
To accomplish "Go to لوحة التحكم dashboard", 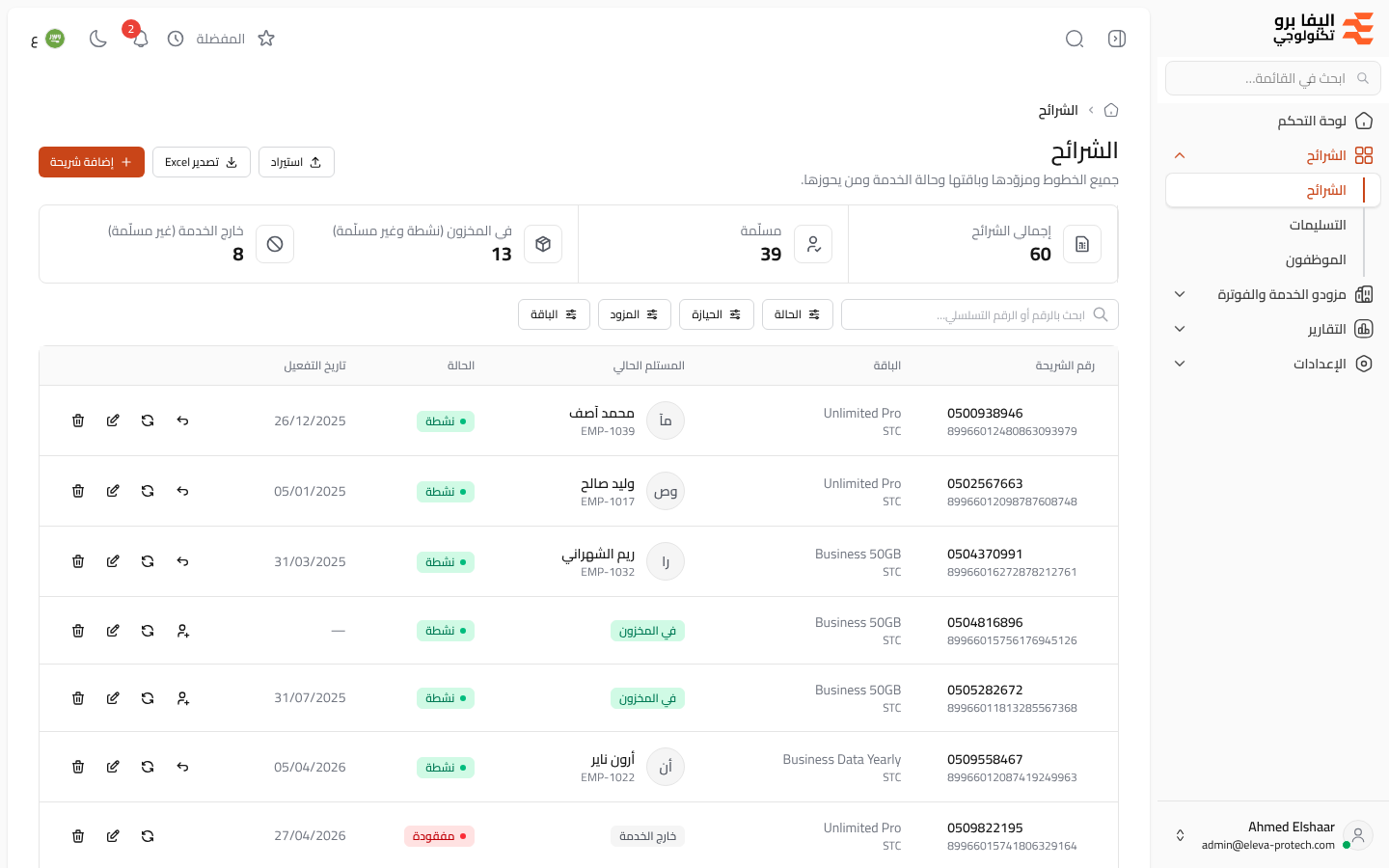I will point(1273,121).
